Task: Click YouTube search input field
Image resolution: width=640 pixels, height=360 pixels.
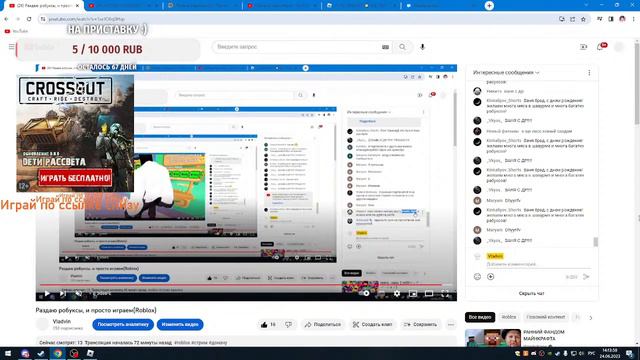Action: click(296, 47)
